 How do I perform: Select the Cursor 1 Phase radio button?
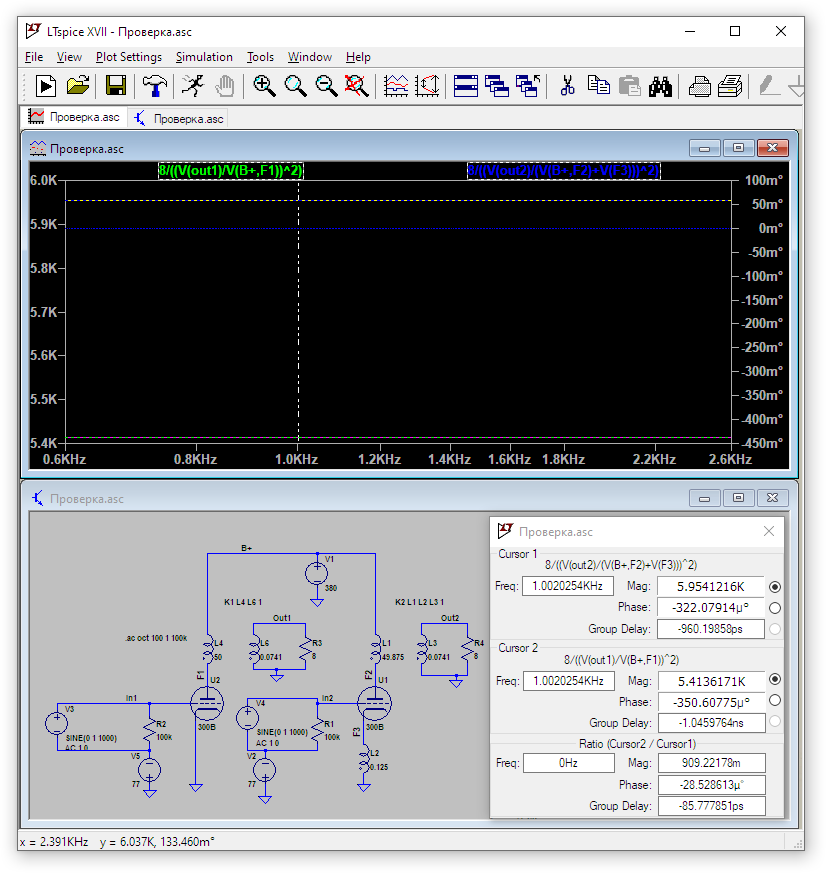coord(775,608)
